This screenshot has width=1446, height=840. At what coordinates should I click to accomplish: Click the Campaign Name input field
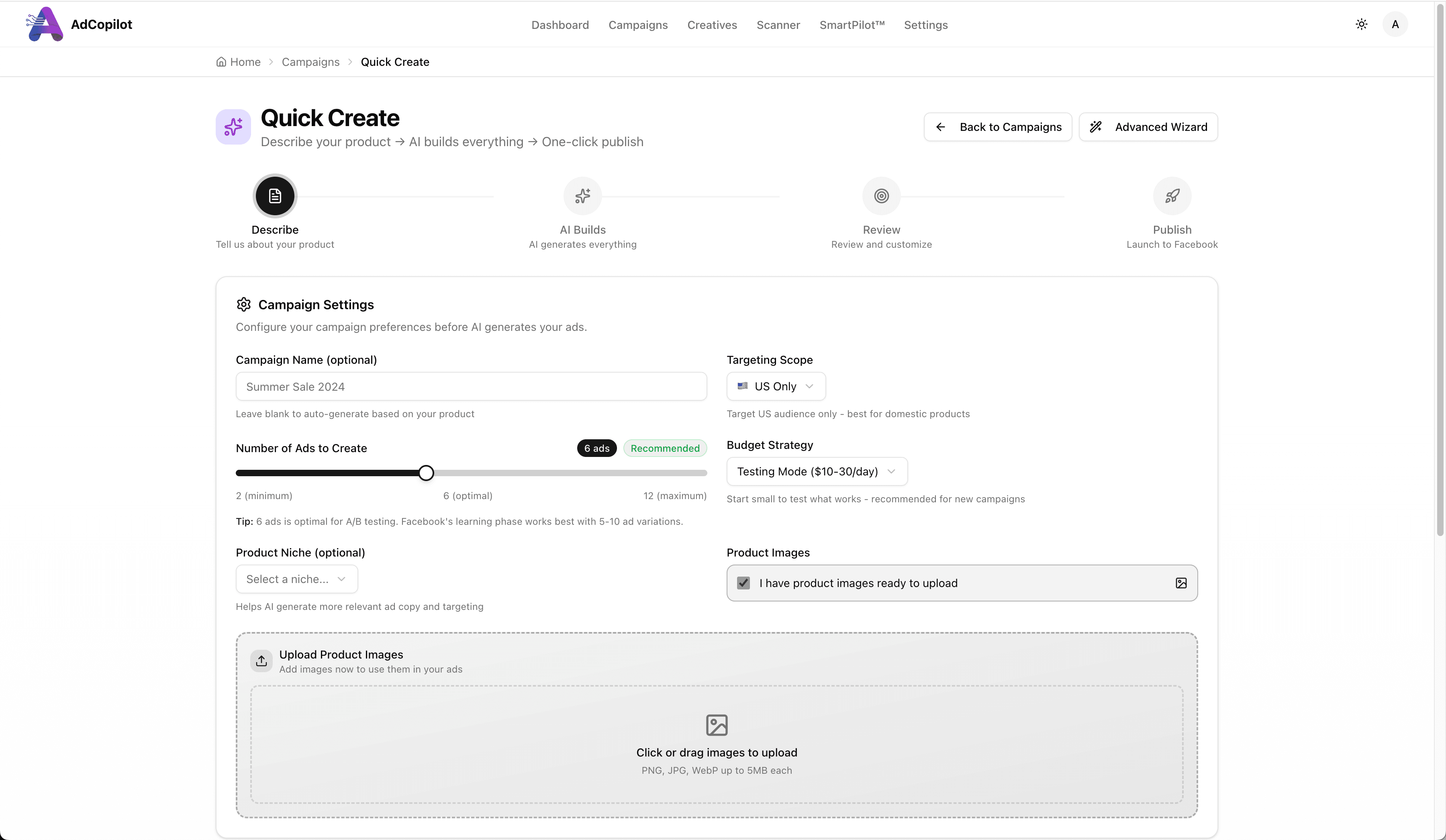(x=471, y=387)
